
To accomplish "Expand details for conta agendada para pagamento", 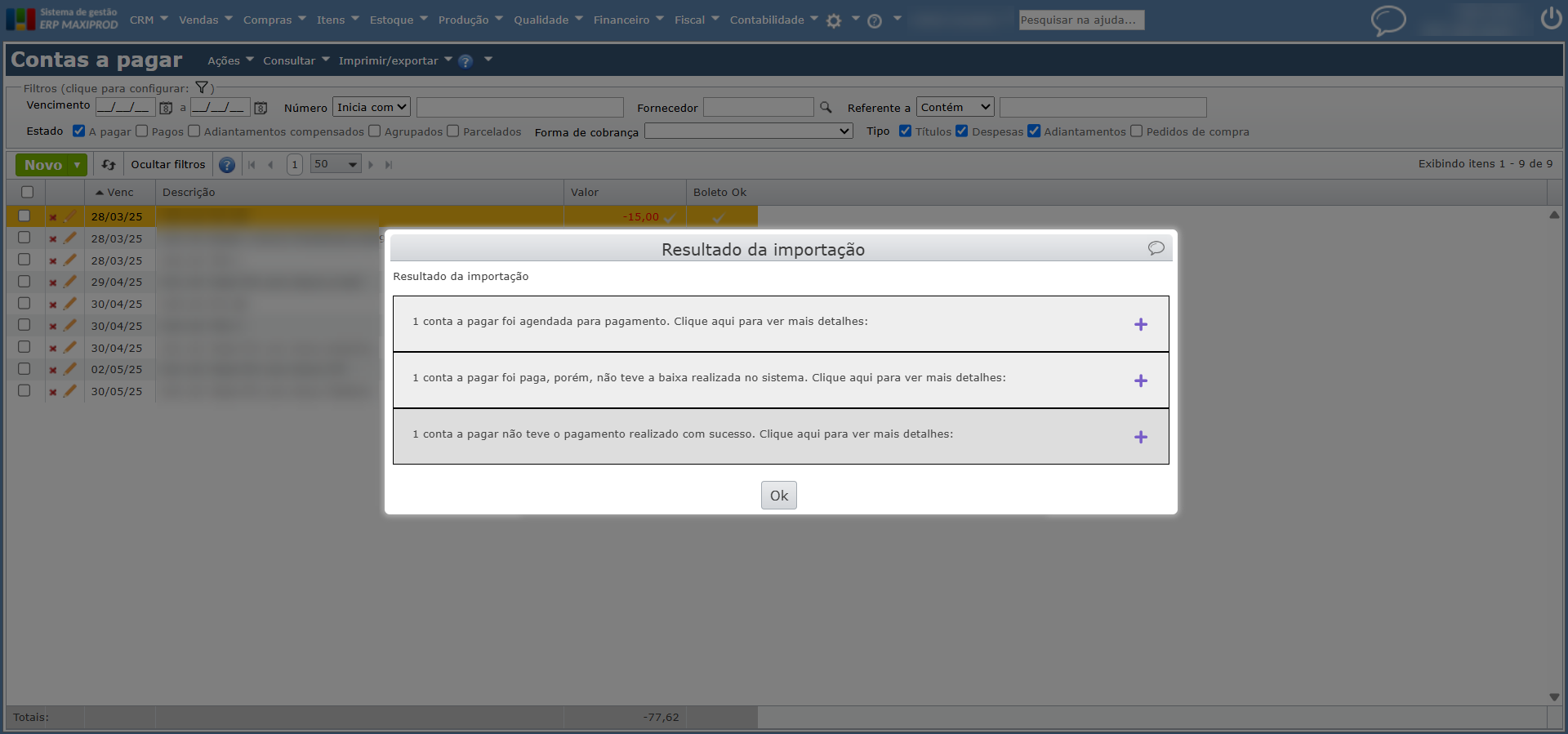I will pos(1141,324).
